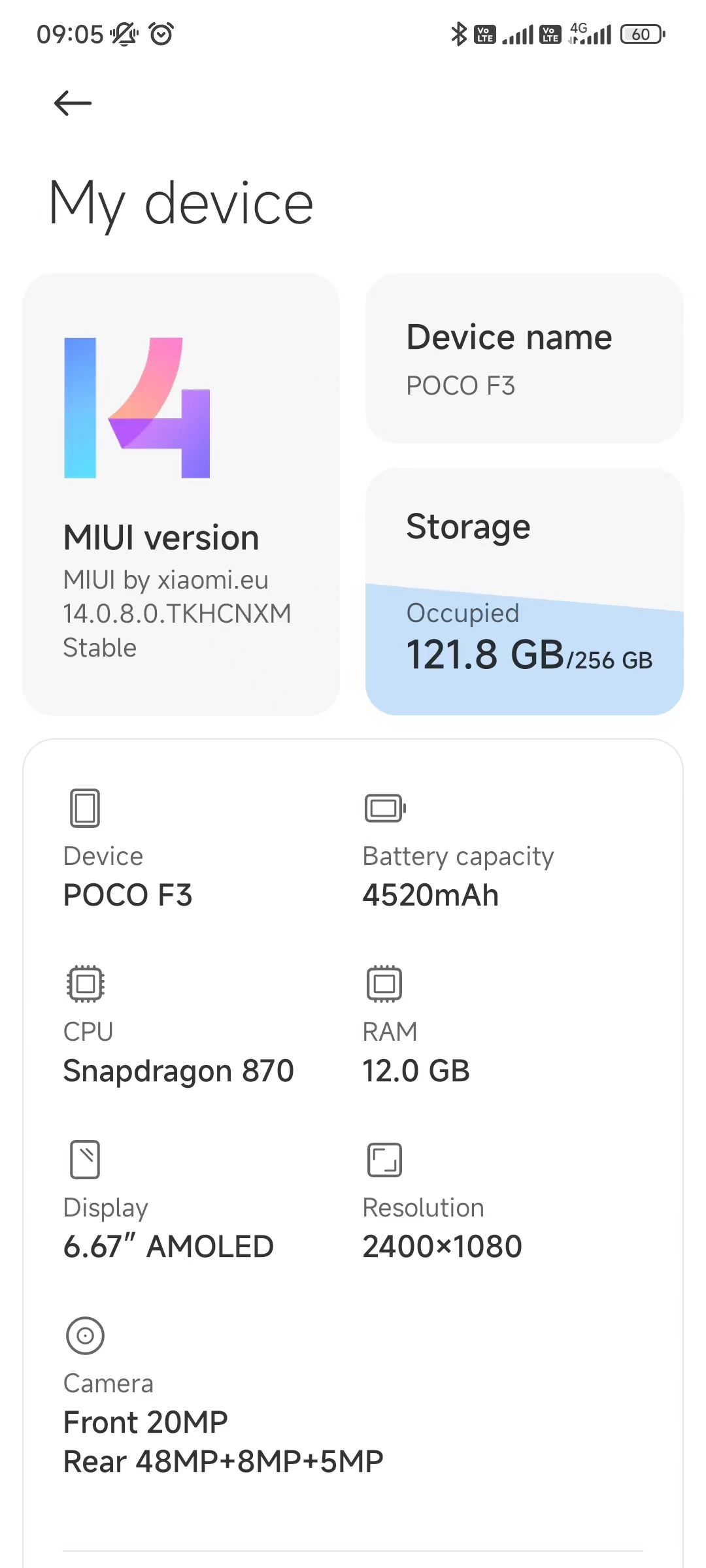706x1568 pixels.
Task: Tap the Camera lens icon
Action: coord(85,1335)
